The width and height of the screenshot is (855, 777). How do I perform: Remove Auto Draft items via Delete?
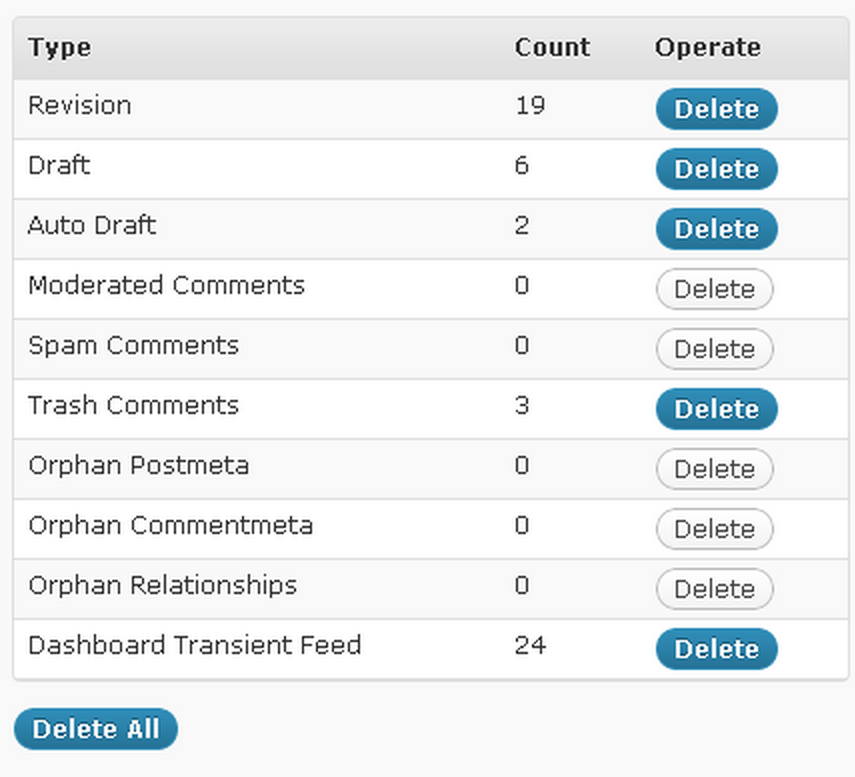coord(716,229)
